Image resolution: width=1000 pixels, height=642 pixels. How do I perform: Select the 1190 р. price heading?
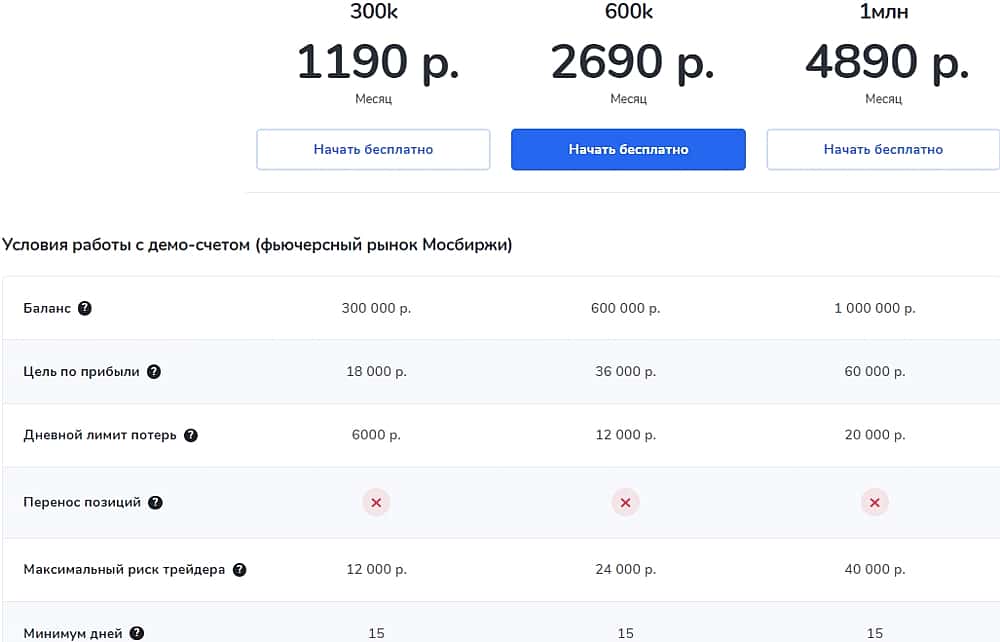click(x=378, y=62)
